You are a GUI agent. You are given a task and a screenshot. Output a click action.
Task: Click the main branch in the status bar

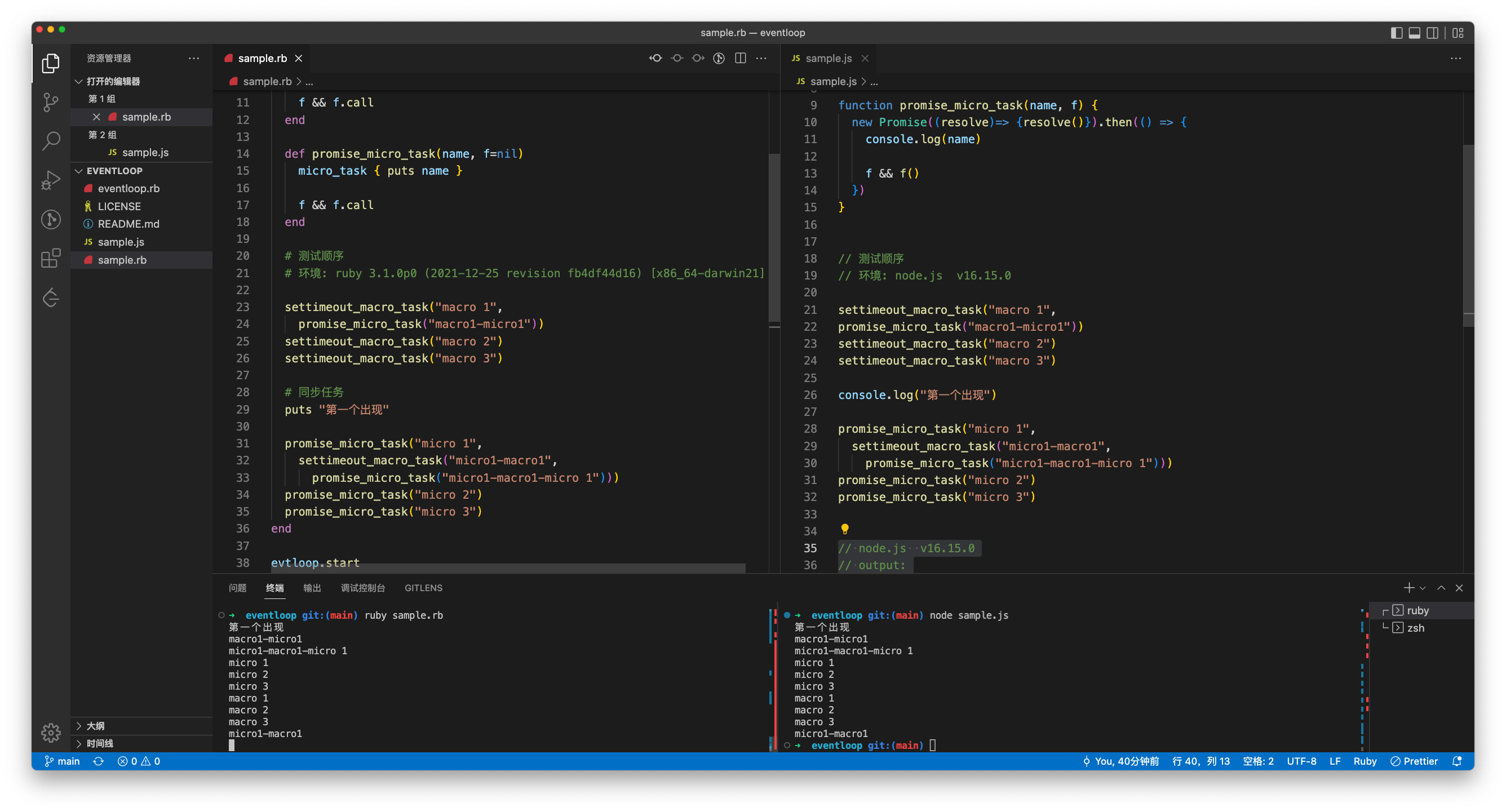tap(63, 761)
